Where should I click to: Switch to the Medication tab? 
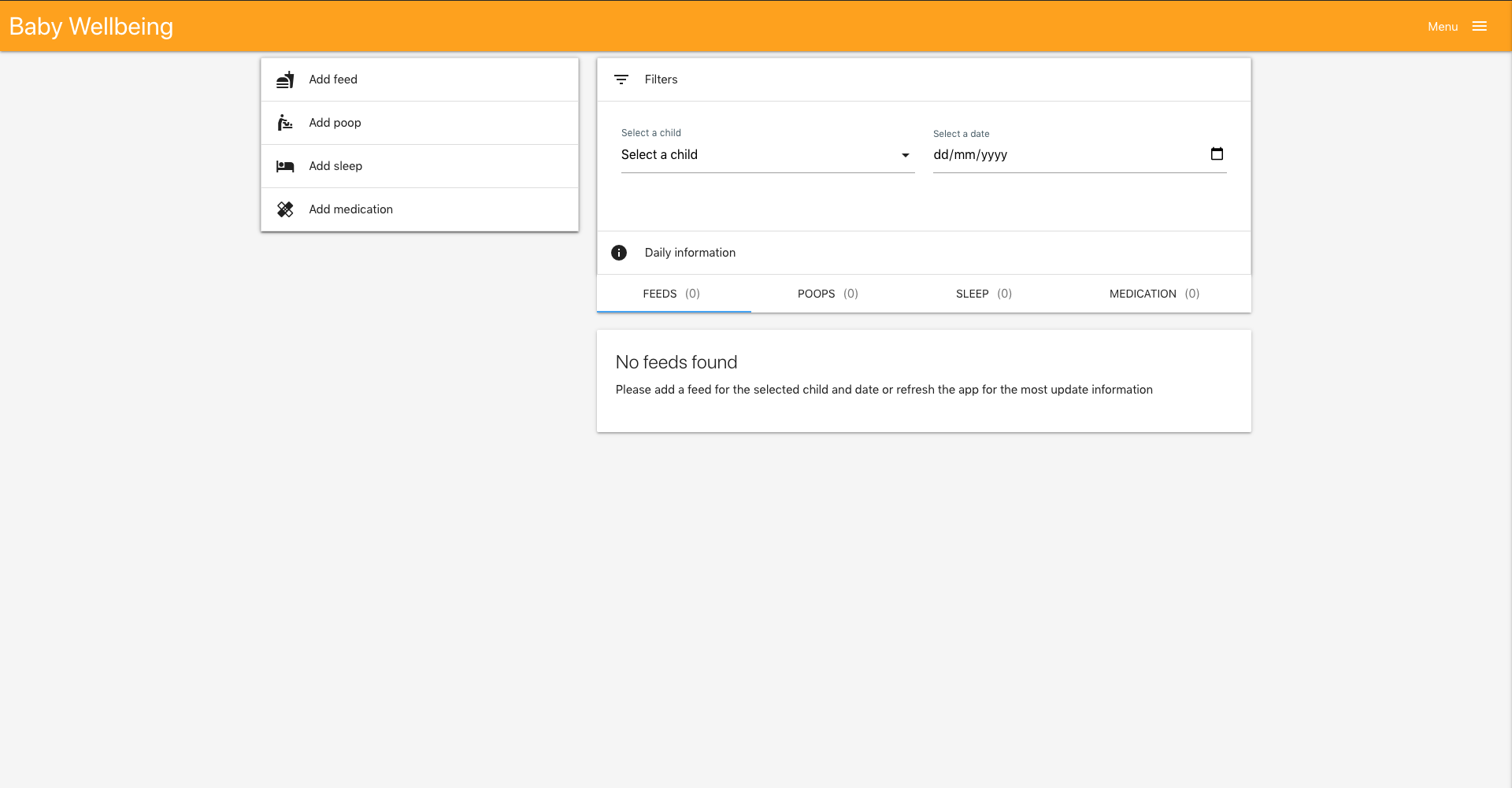pyautogui.click(x=1154, y=294)
